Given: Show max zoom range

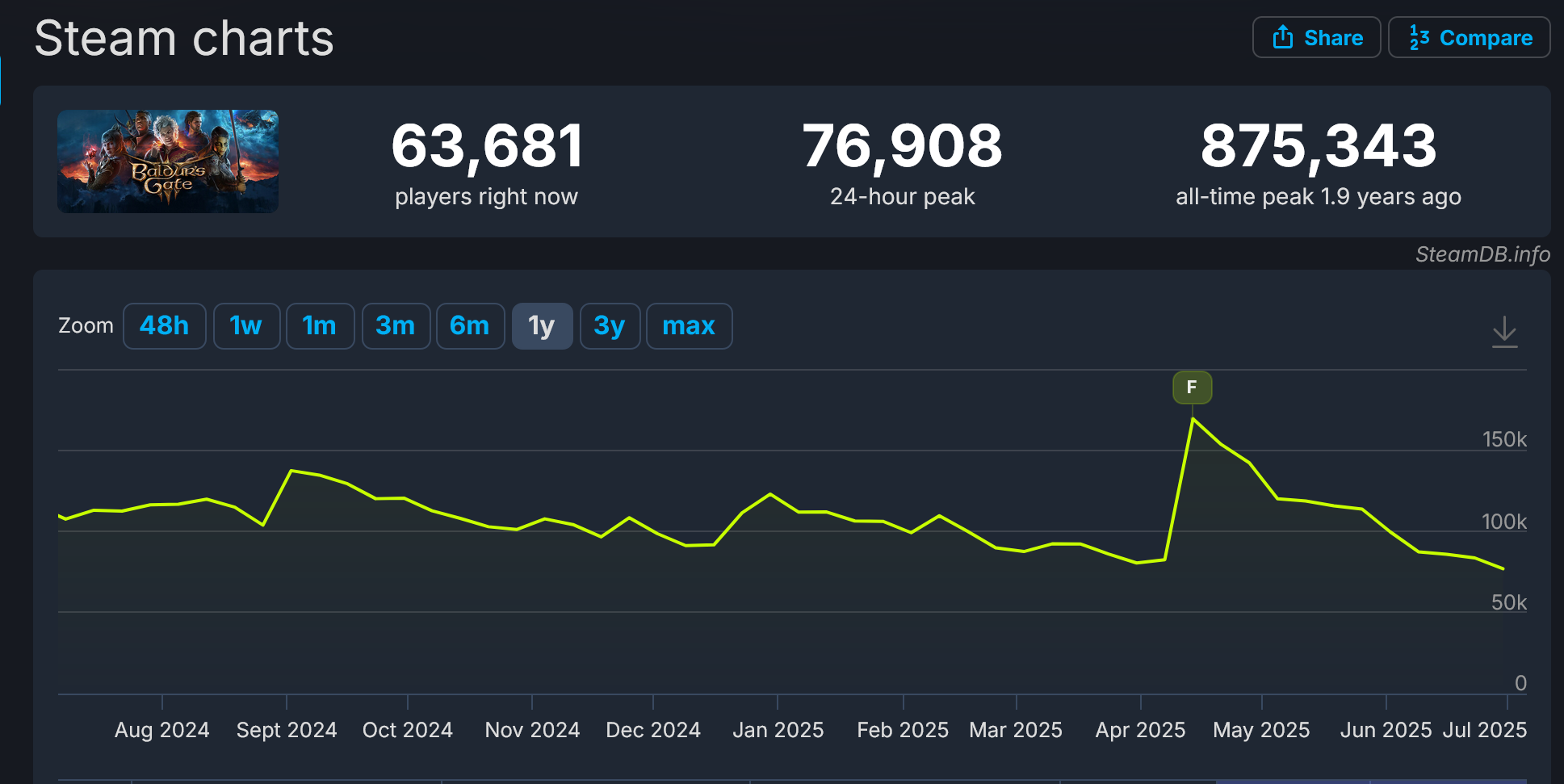Looking at the screenshot, I should point(690,326).
